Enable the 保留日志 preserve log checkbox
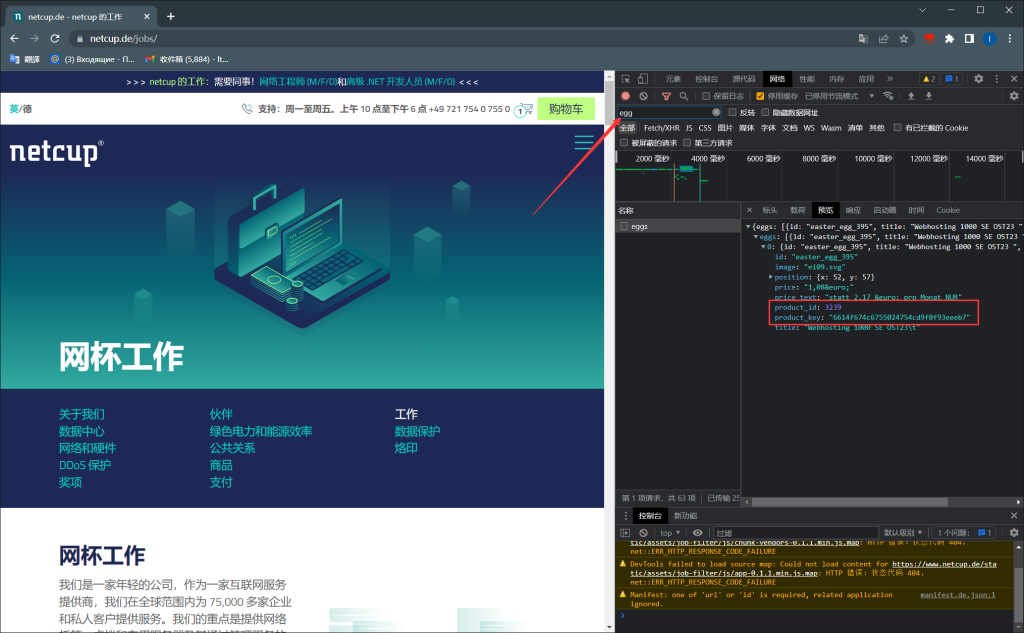The height and width of the screenshot is (633, 1024). [x=706, y=96]
